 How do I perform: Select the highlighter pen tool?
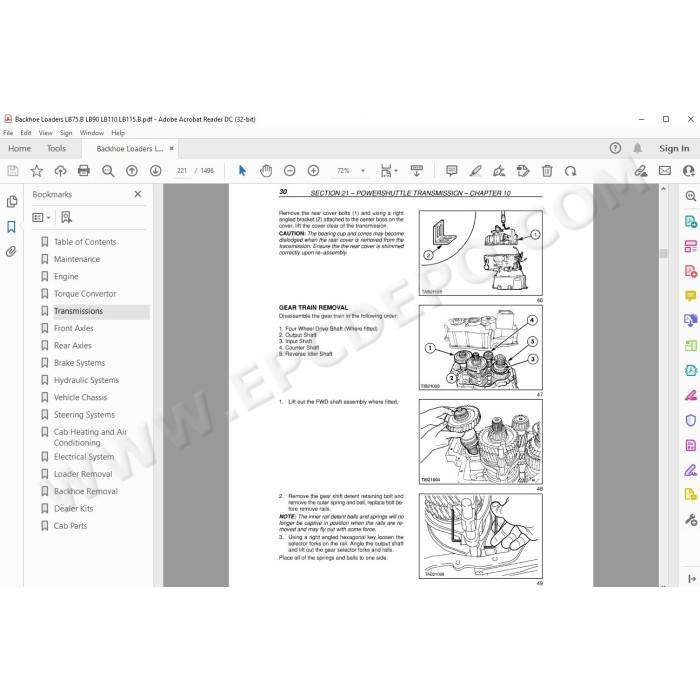click(x=475, y=171)
